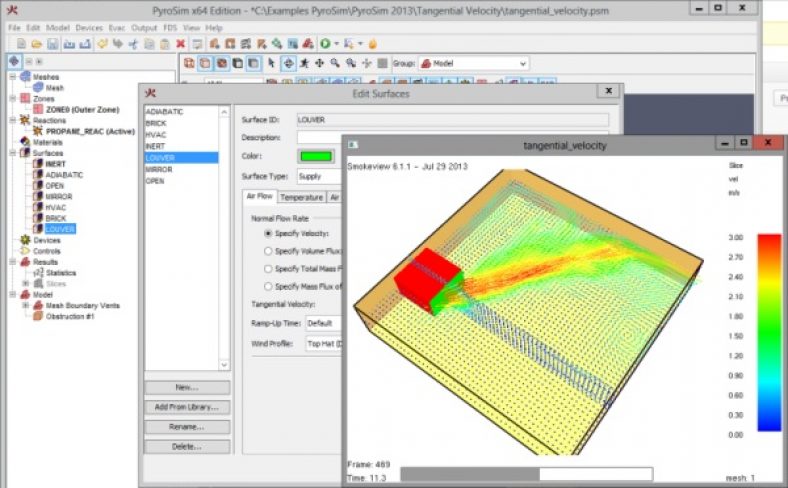Image resolution: width=788 pixels, height=488 pixels.
Task: Switch to the Temperature tab
Action: [x=301, y=198]
